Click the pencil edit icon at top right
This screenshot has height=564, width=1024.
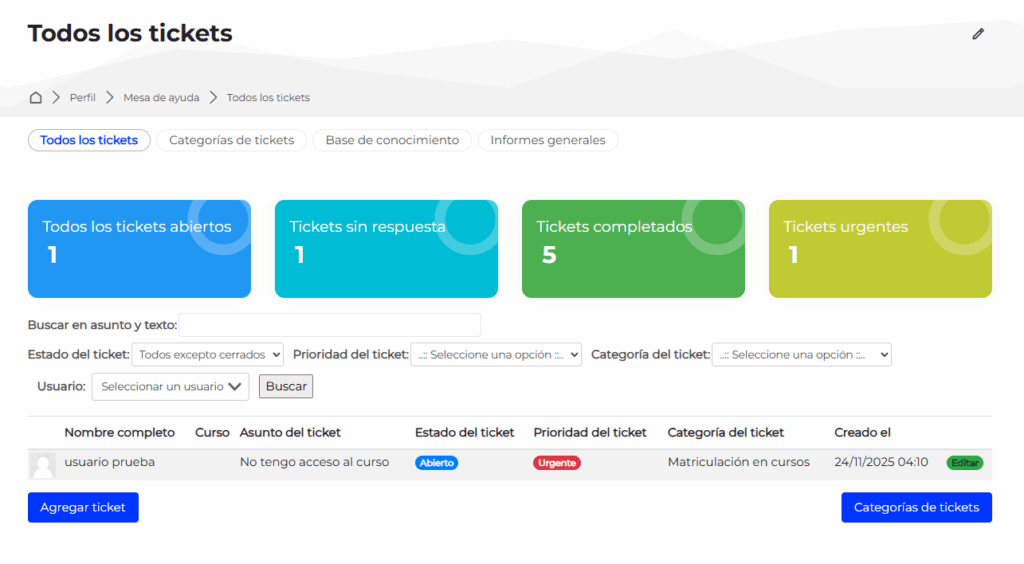pyautogui.click(x=978, y=34)
